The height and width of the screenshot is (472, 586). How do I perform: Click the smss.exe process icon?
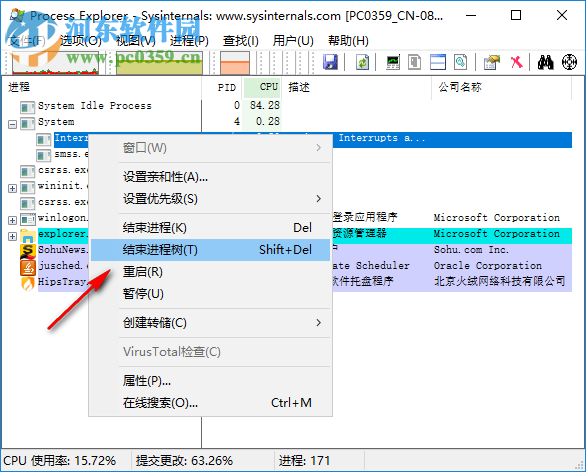pos(44,155)
